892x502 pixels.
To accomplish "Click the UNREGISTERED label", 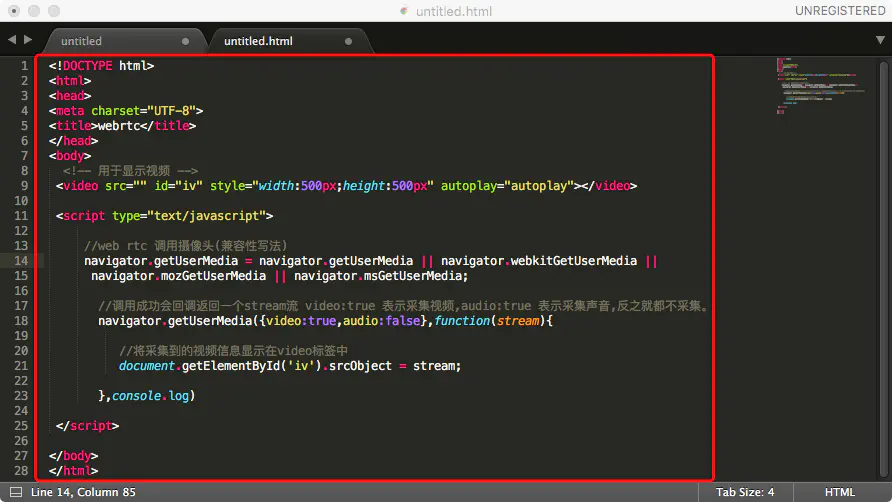I will click(x=840, y=11).
